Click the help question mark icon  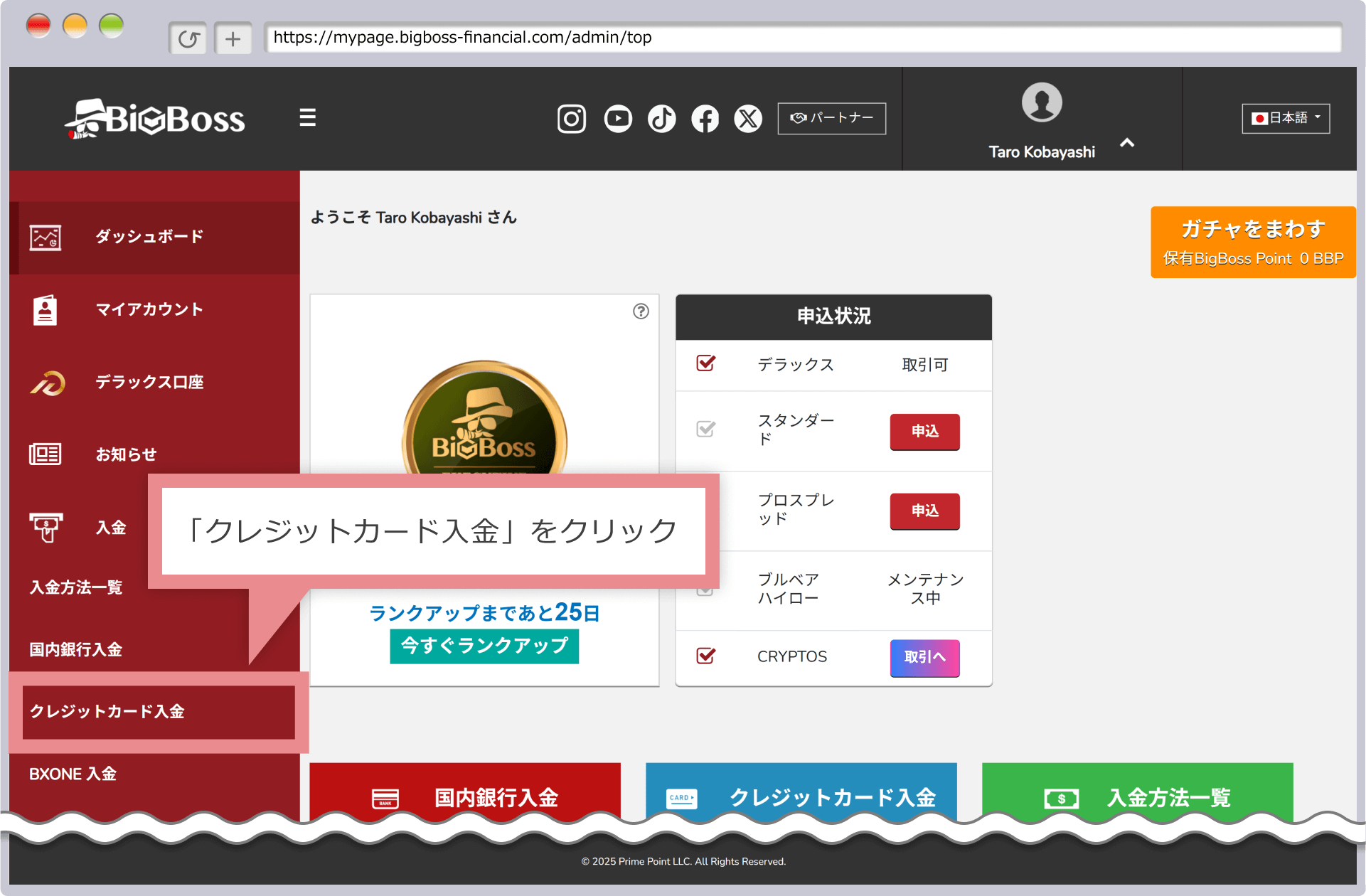point(641,311)
